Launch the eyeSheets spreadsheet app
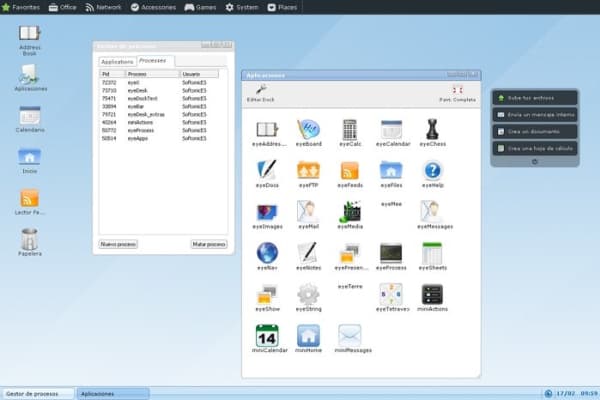600x400 pixels. coord(432,254)
